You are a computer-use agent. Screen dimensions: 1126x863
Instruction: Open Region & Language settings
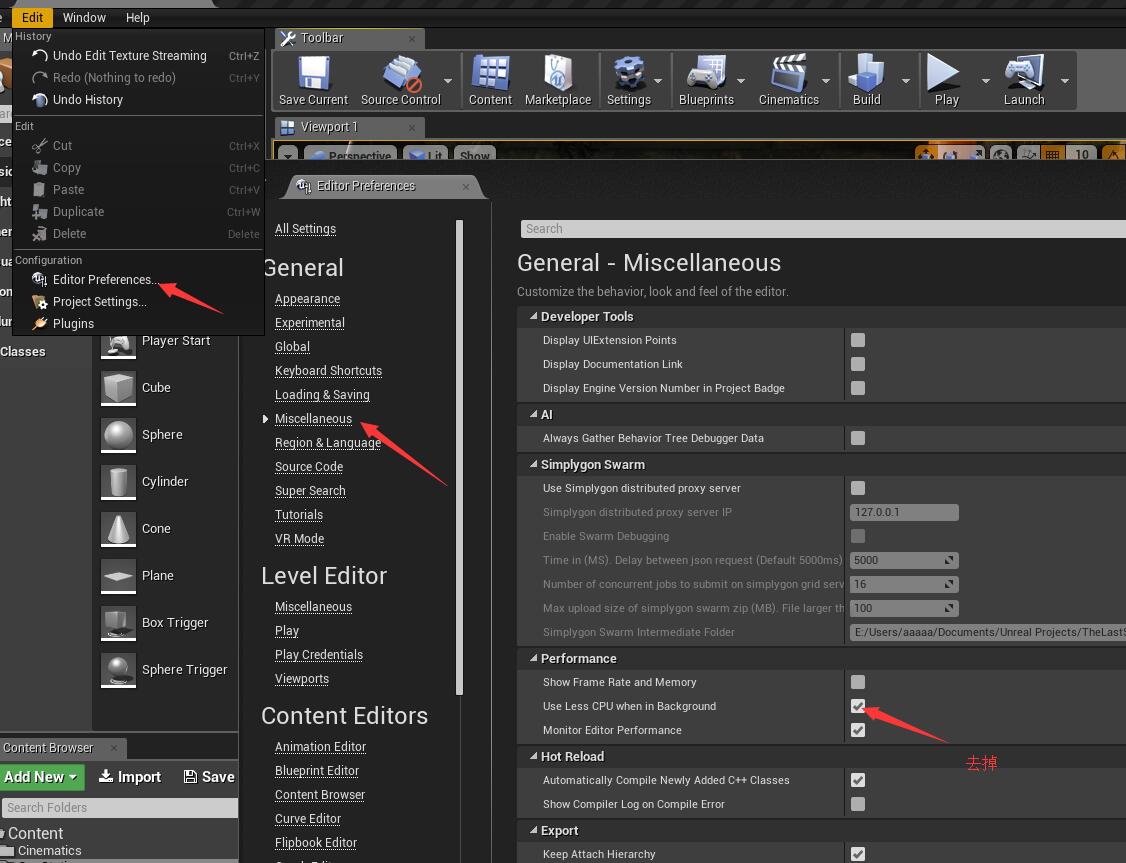click(x=327, y=443)
